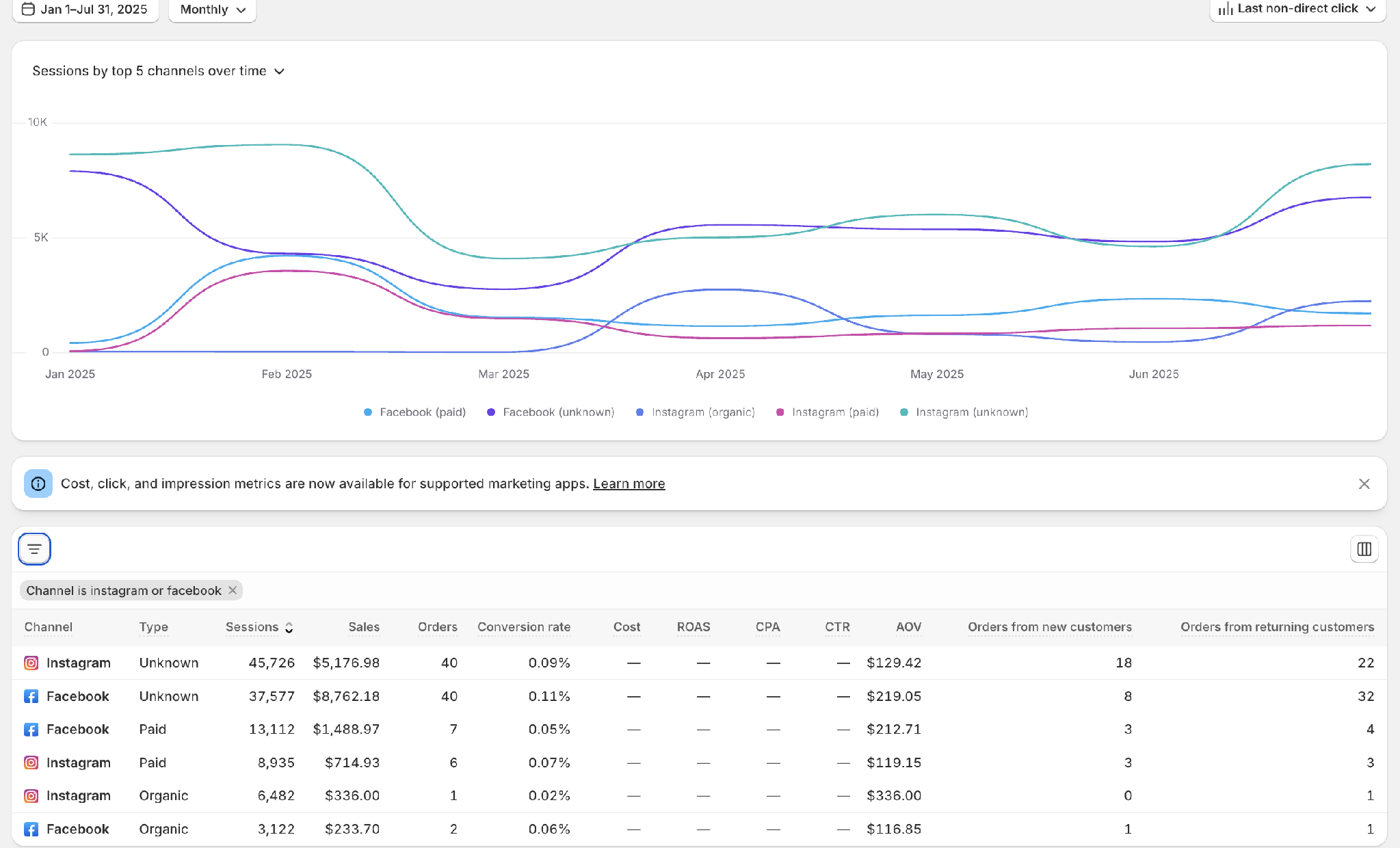Sort by the AOV column header
The width and height of the screenshot is (1400, 848).
[908, 627]
